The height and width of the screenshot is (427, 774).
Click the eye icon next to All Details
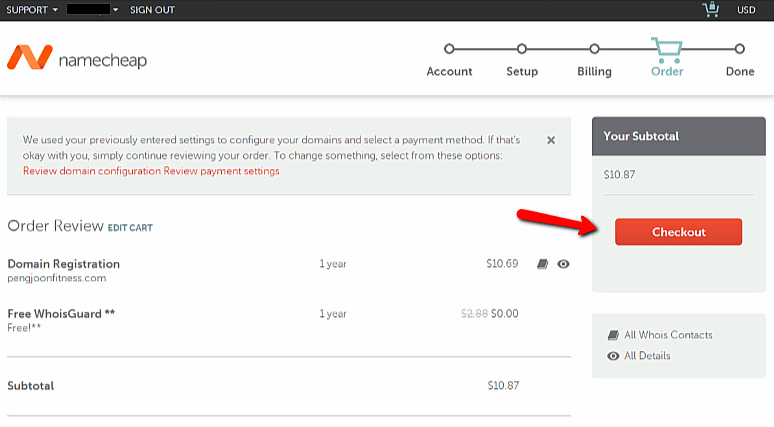(x=613, y=356)
